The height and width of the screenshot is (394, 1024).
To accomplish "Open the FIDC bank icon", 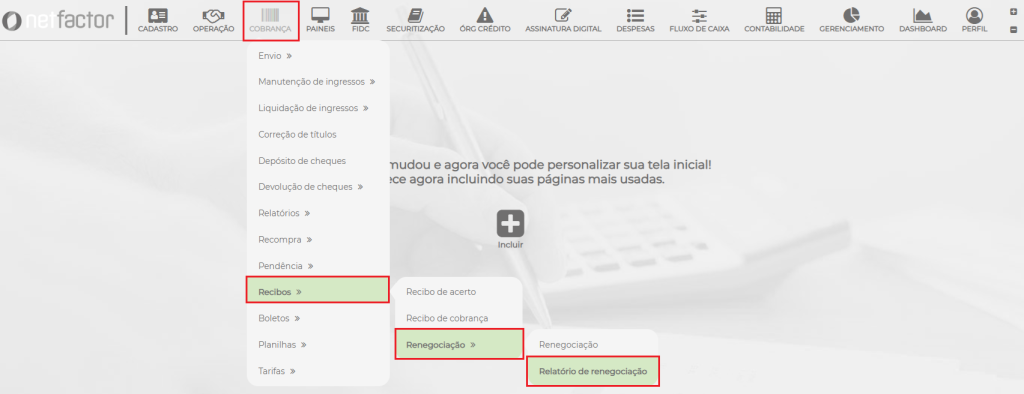I will [x=360, y=16].
